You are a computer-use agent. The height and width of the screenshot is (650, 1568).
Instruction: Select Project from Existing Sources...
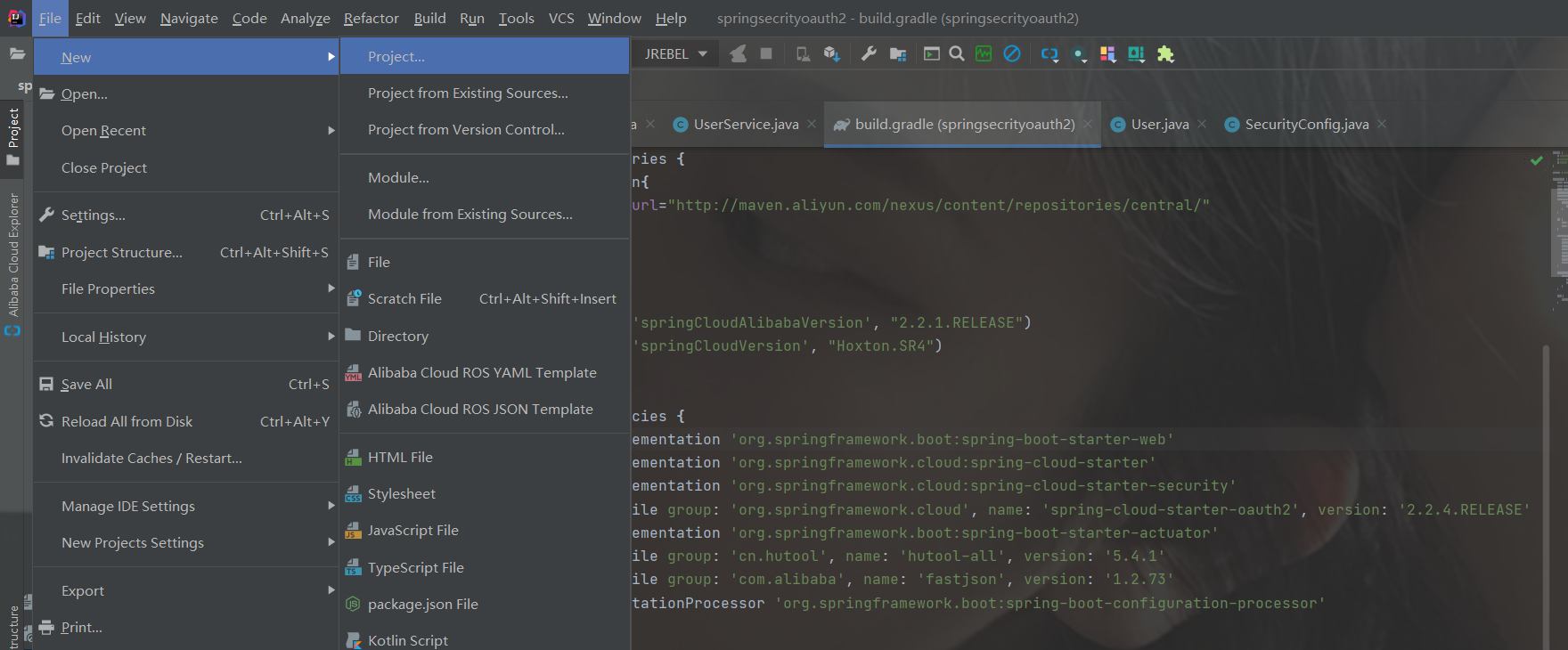[485, 93]
